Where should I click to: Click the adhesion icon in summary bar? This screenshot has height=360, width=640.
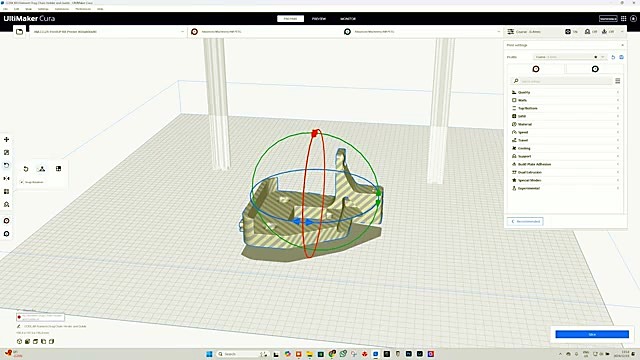click(x=604, y=31)
